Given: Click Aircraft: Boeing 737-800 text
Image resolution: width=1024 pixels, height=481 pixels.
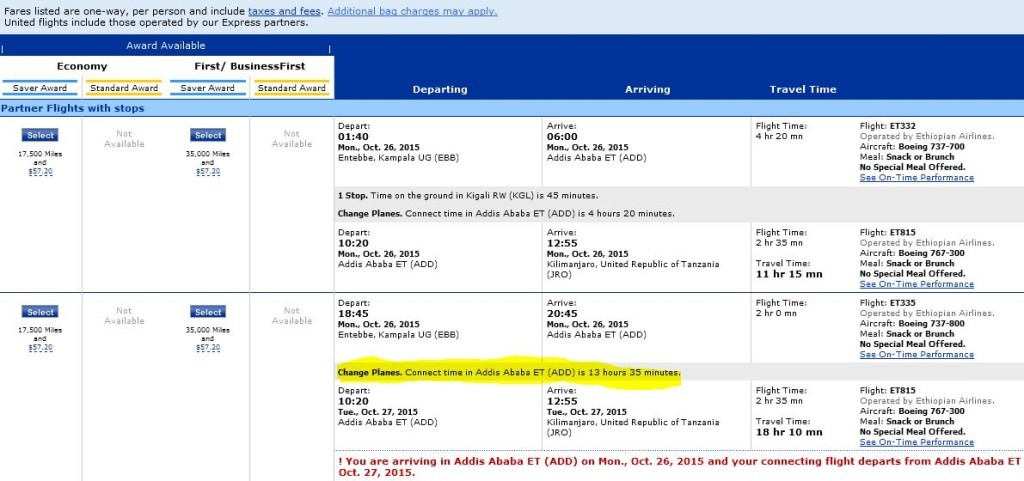Looking at the screenshot, I should pyautogui.click(x=912, y=324).
